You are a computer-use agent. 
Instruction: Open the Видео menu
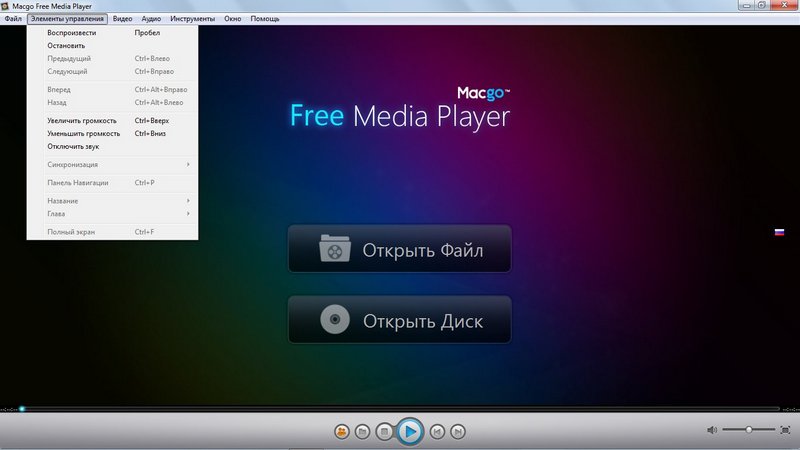coord(122,19)
